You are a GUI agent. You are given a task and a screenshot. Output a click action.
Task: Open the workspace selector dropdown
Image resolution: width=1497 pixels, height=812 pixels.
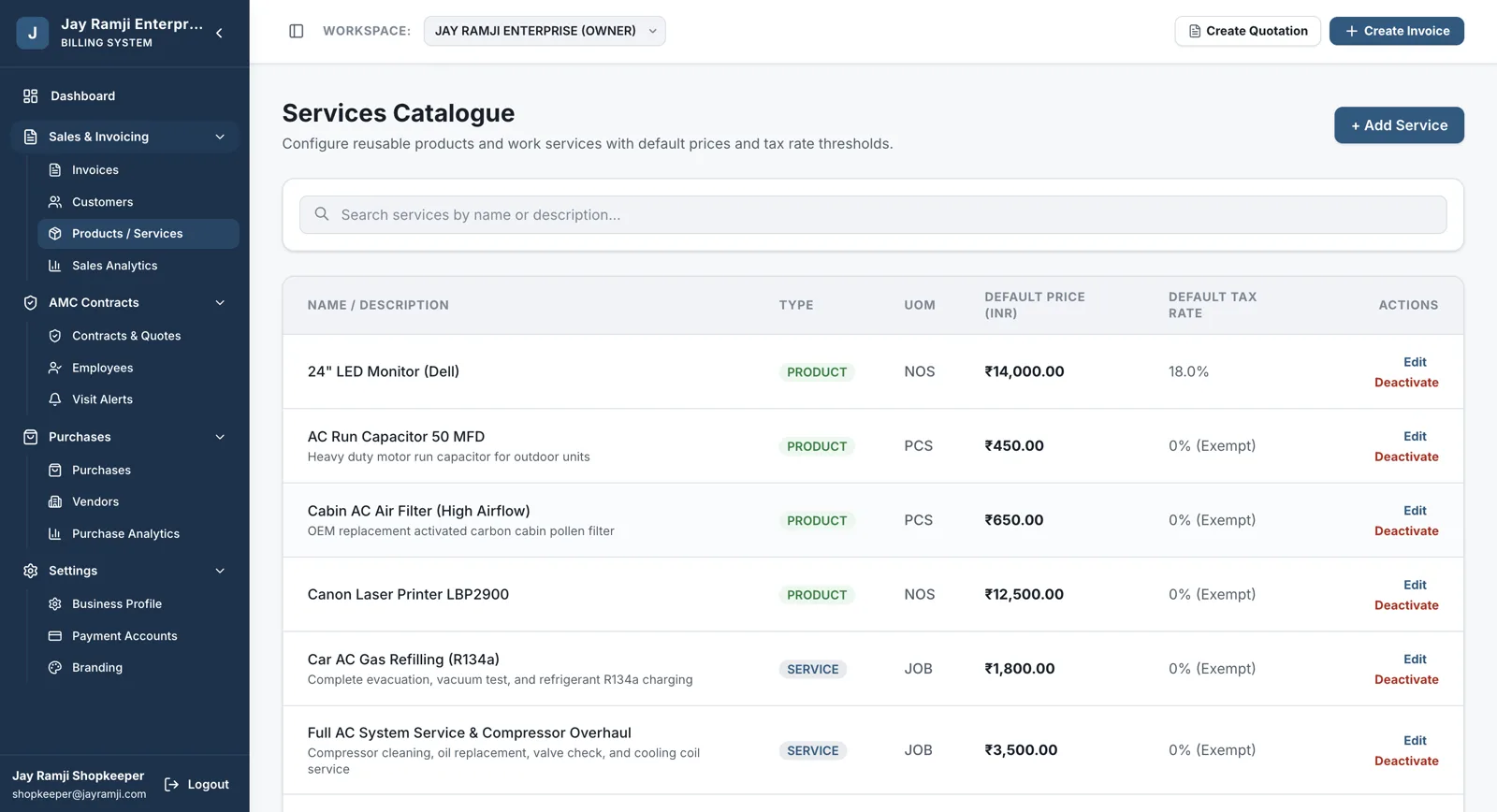(545, 31)
